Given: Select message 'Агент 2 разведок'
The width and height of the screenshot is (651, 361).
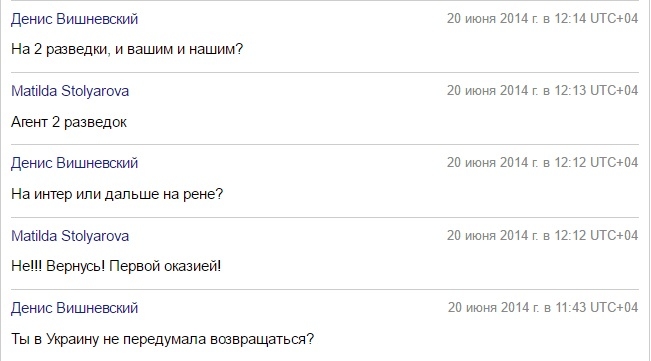Looking at the screenshot, I should pyautogui.click(x=69, y=122).
